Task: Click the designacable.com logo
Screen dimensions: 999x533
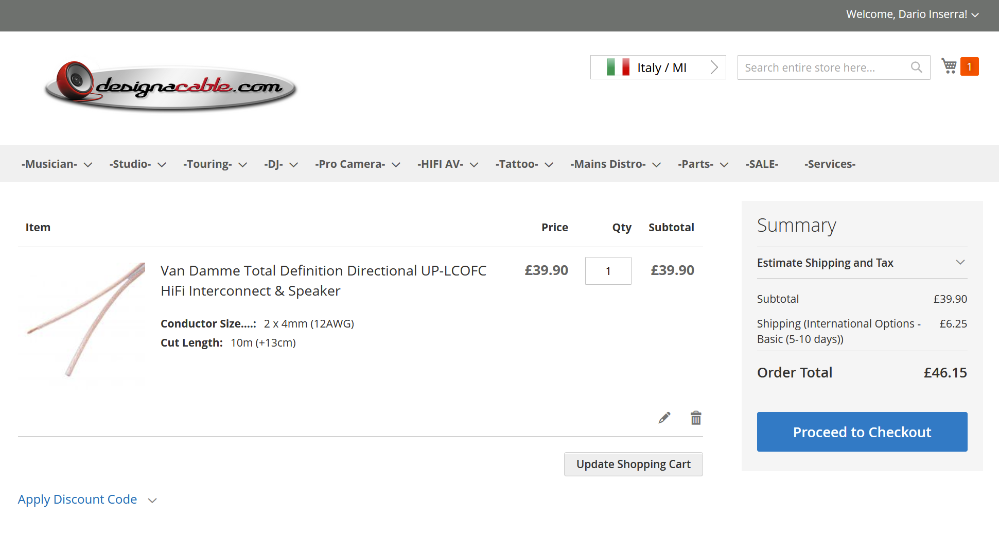Action: pos(170,87)
